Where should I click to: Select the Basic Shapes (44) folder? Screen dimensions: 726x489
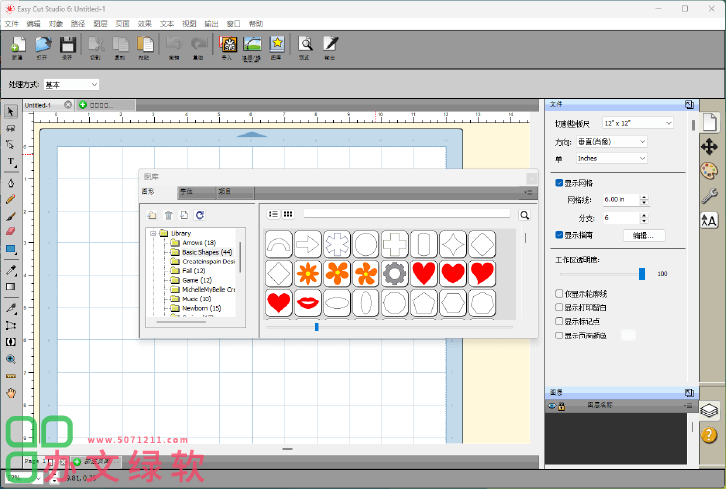207,252
